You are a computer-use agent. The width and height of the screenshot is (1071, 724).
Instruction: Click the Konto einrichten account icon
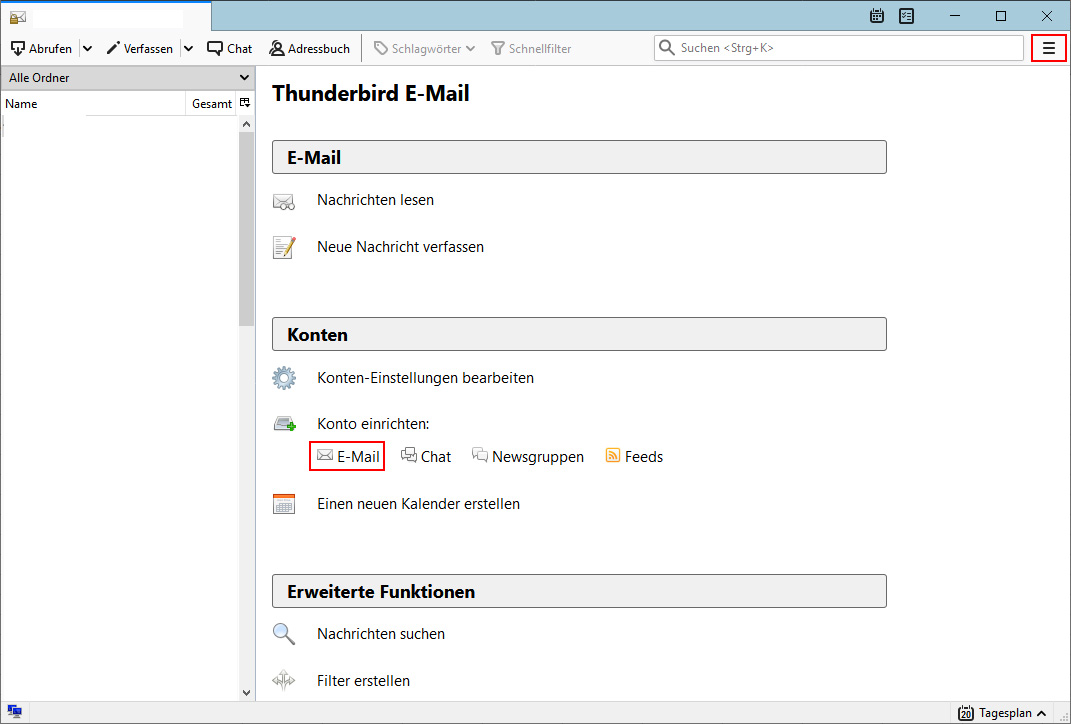(x=284, y=424)
